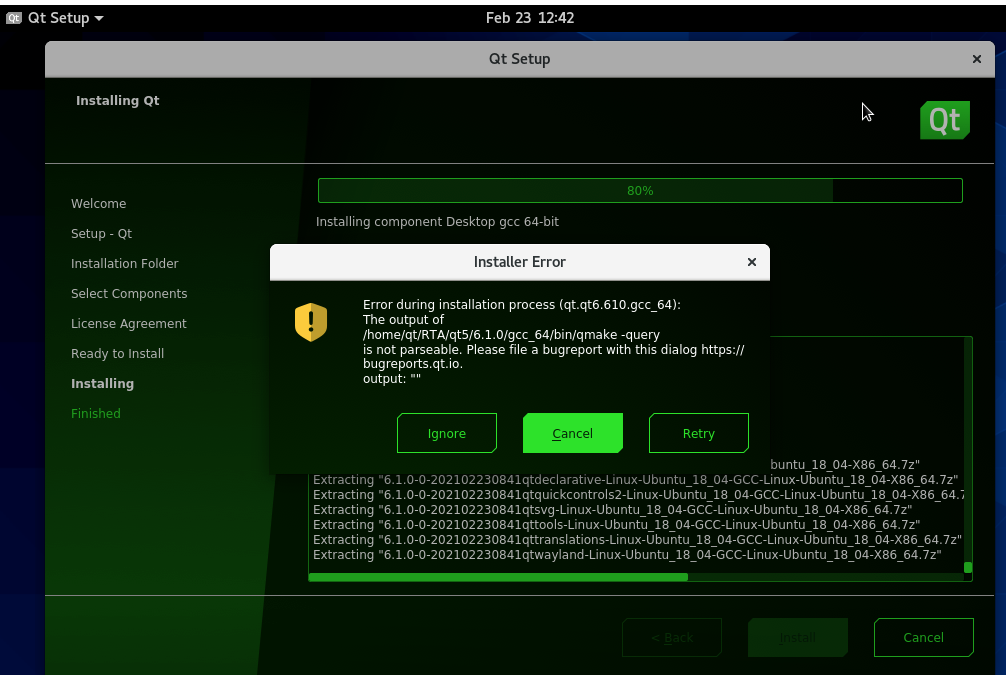Click the Qt logo icon in header

point(944,120)
